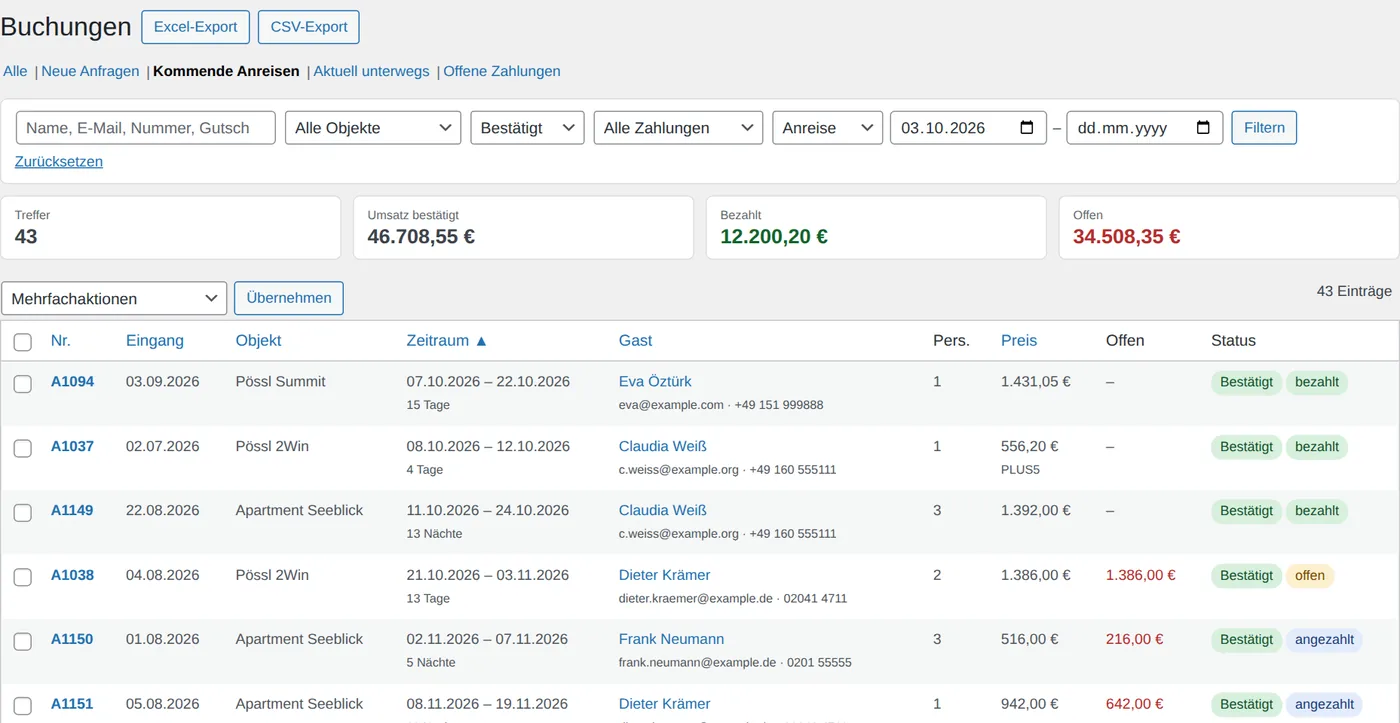Select the Kommende Anreisen view
1400x723 pixels.
coord(226,71)
